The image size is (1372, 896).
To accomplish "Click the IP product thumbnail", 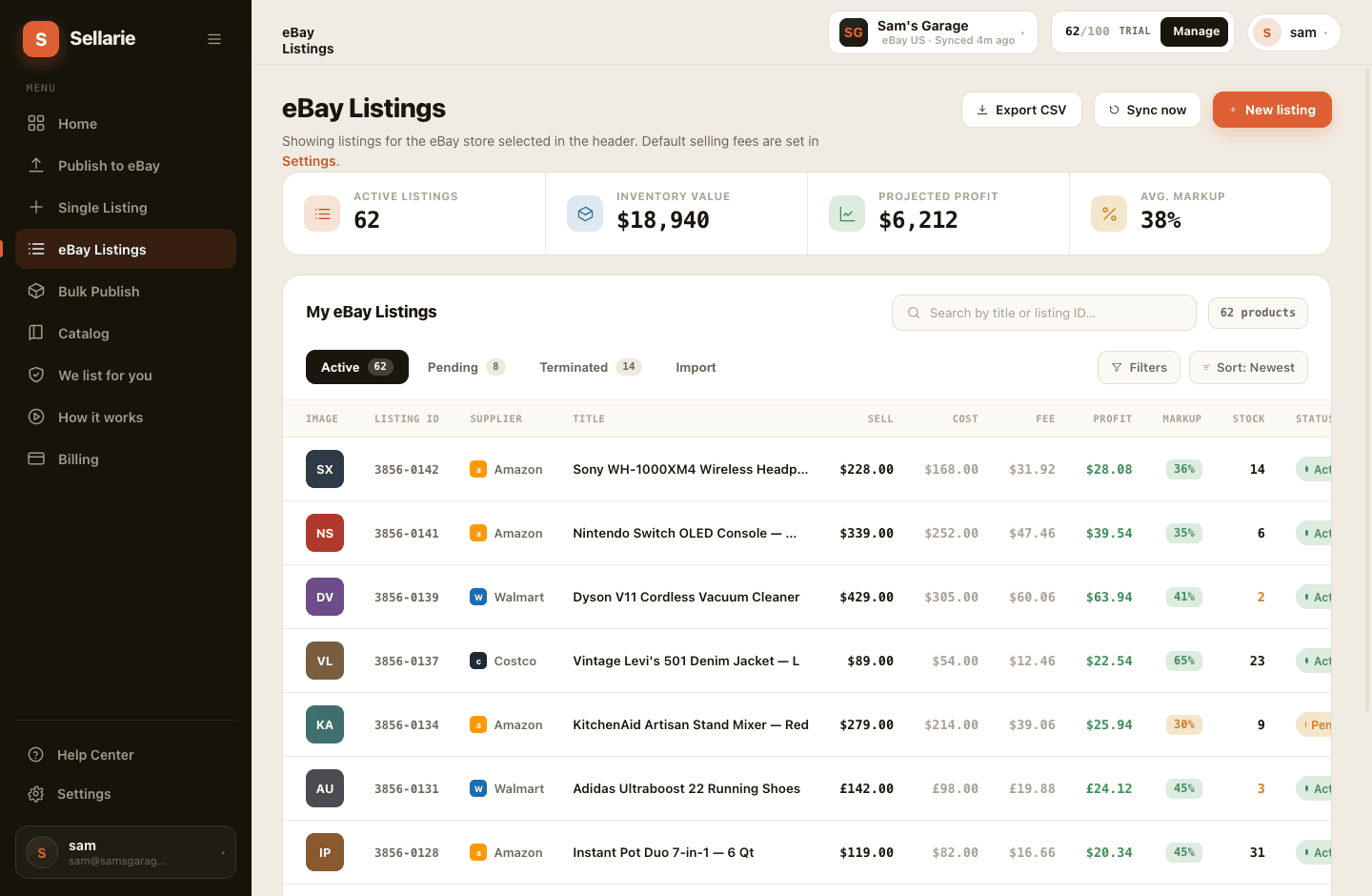I will pos(325,852).
